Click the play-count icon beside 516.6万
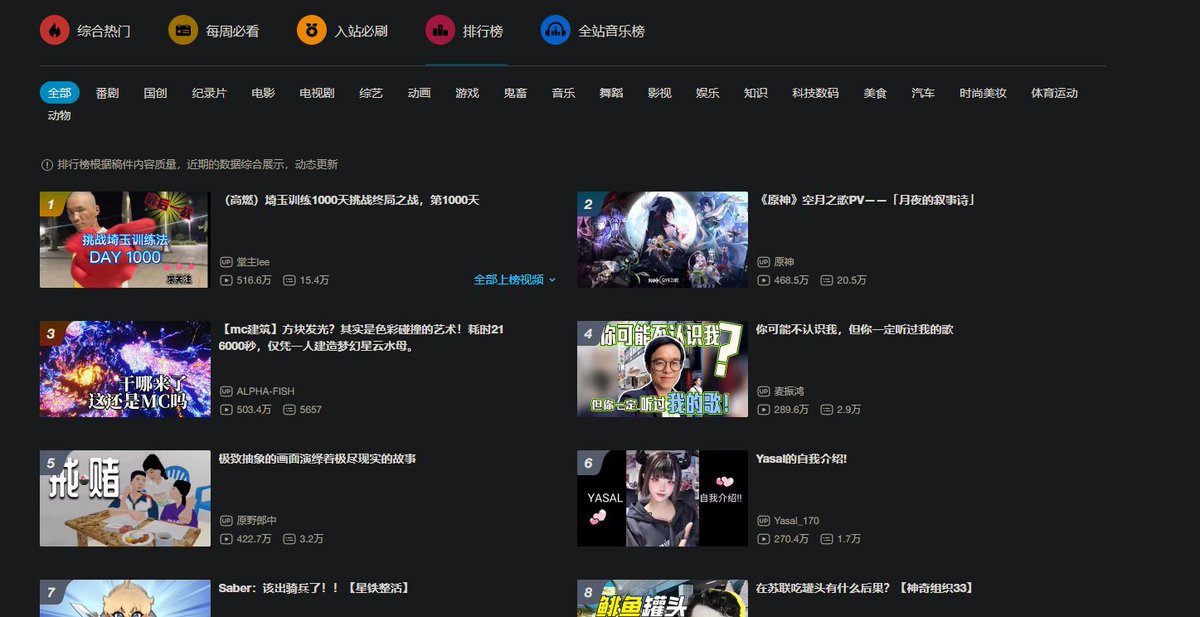 tap(226, 280)
